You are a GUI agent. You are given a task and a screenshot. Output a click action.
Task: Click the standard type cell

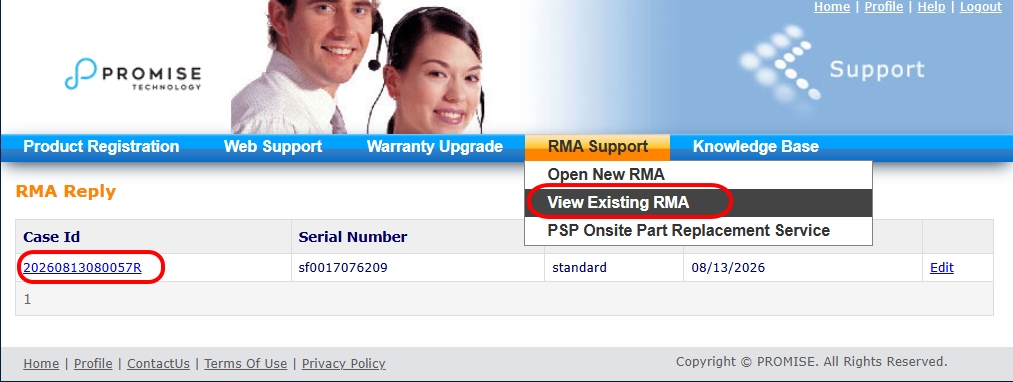point(614,268)
